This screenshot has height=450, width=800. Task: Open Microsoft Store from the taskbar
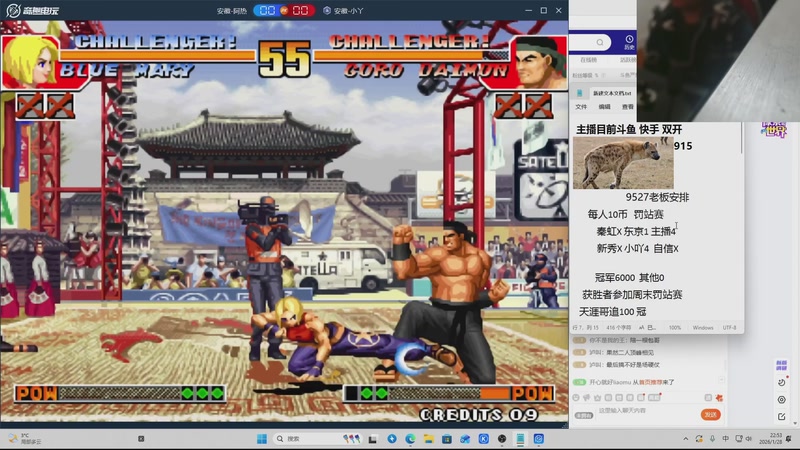pos(446,439)
